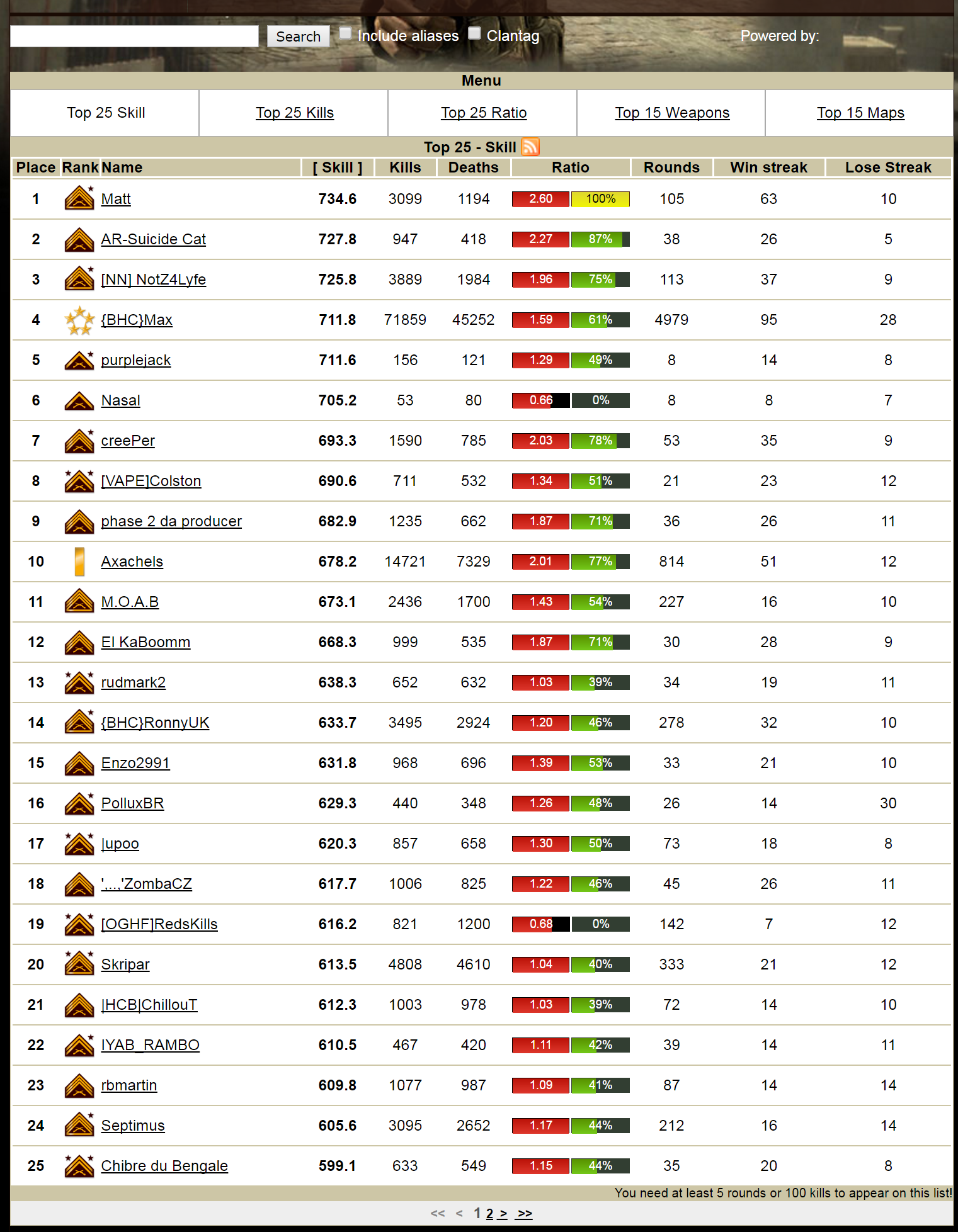Click purplejack's rank insignia icon
Screen dimensions: 958x1232
click(79, 360)
